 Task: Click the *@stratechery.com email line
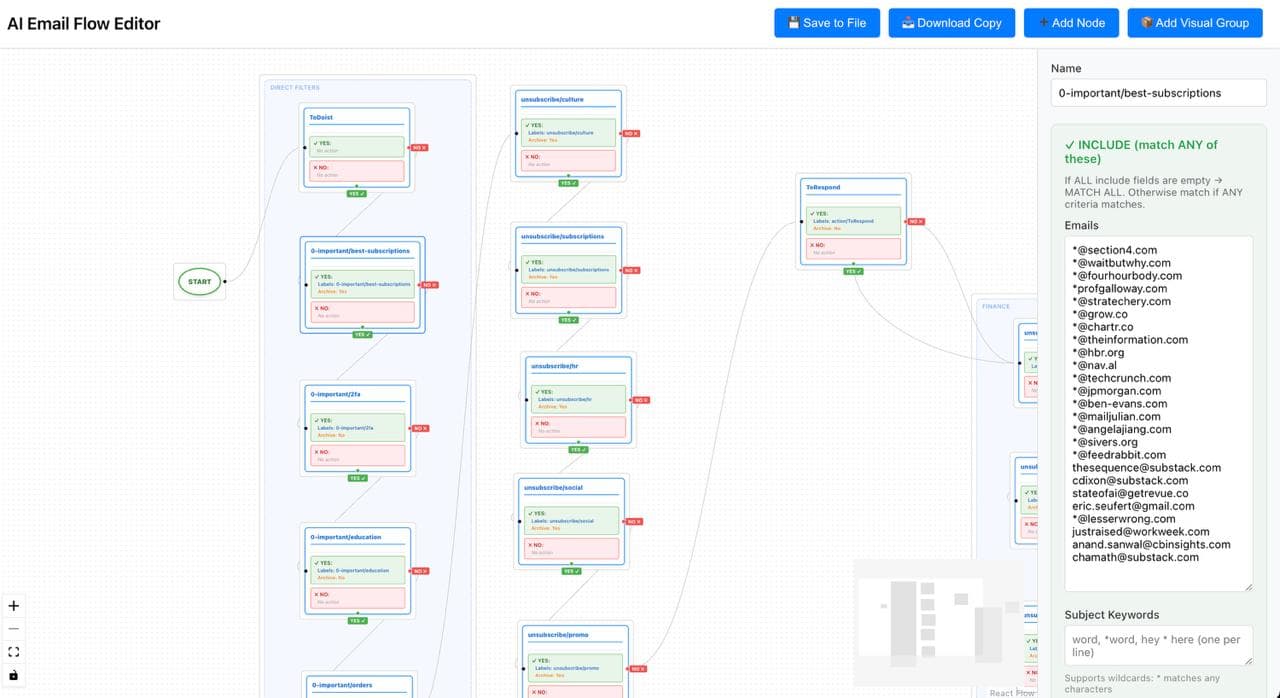(1121, 301)
